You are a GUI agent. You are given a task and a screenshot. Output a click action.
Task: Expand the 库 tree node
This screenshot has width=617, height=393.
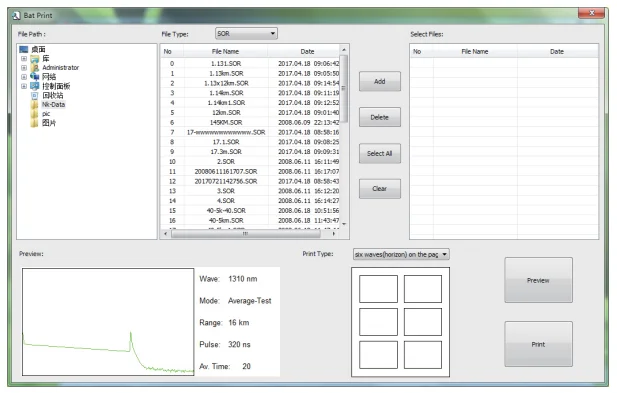point(24,59)
